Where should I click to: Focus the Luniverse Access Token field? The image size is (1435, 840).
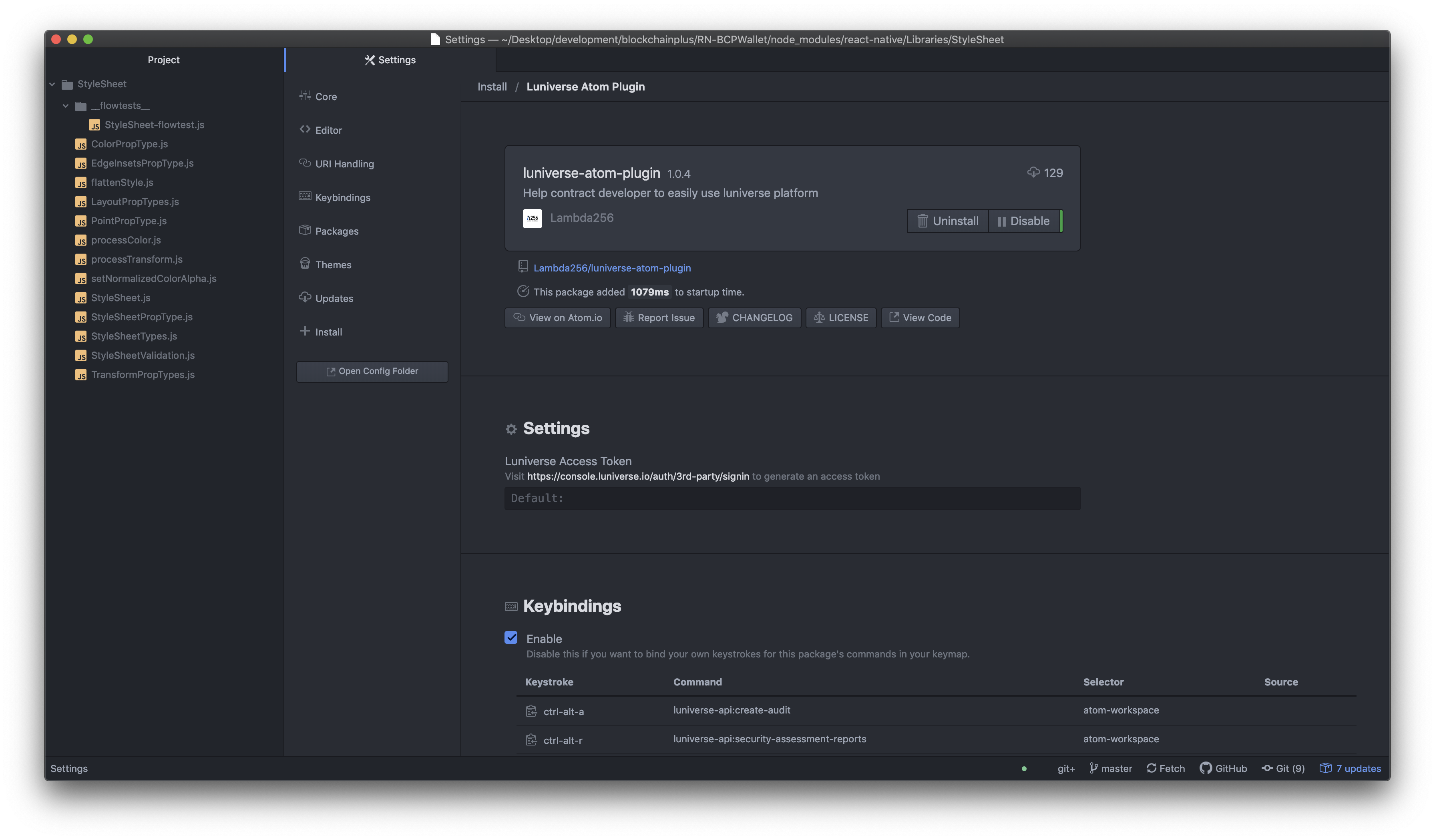[x=793, y=498]
